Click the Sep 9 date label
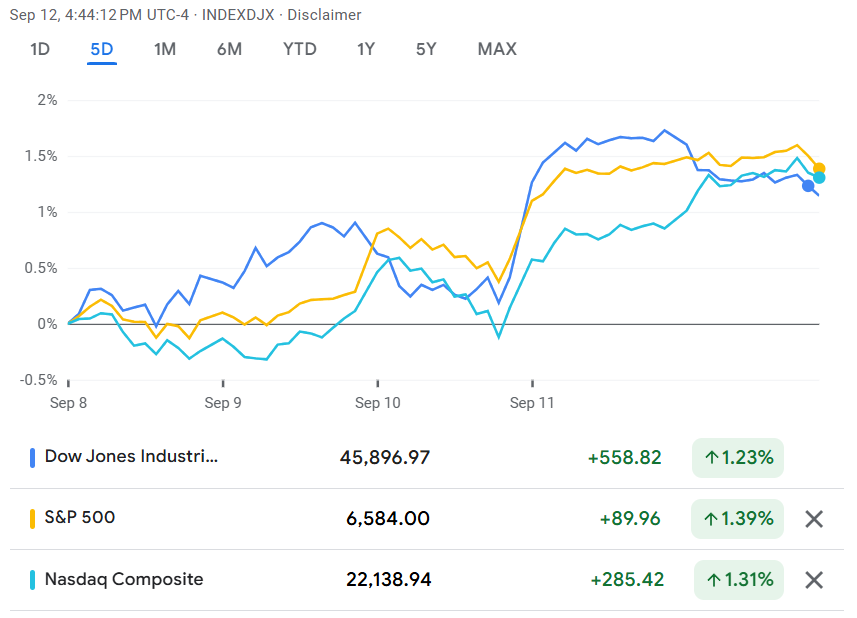 point(223,403)
